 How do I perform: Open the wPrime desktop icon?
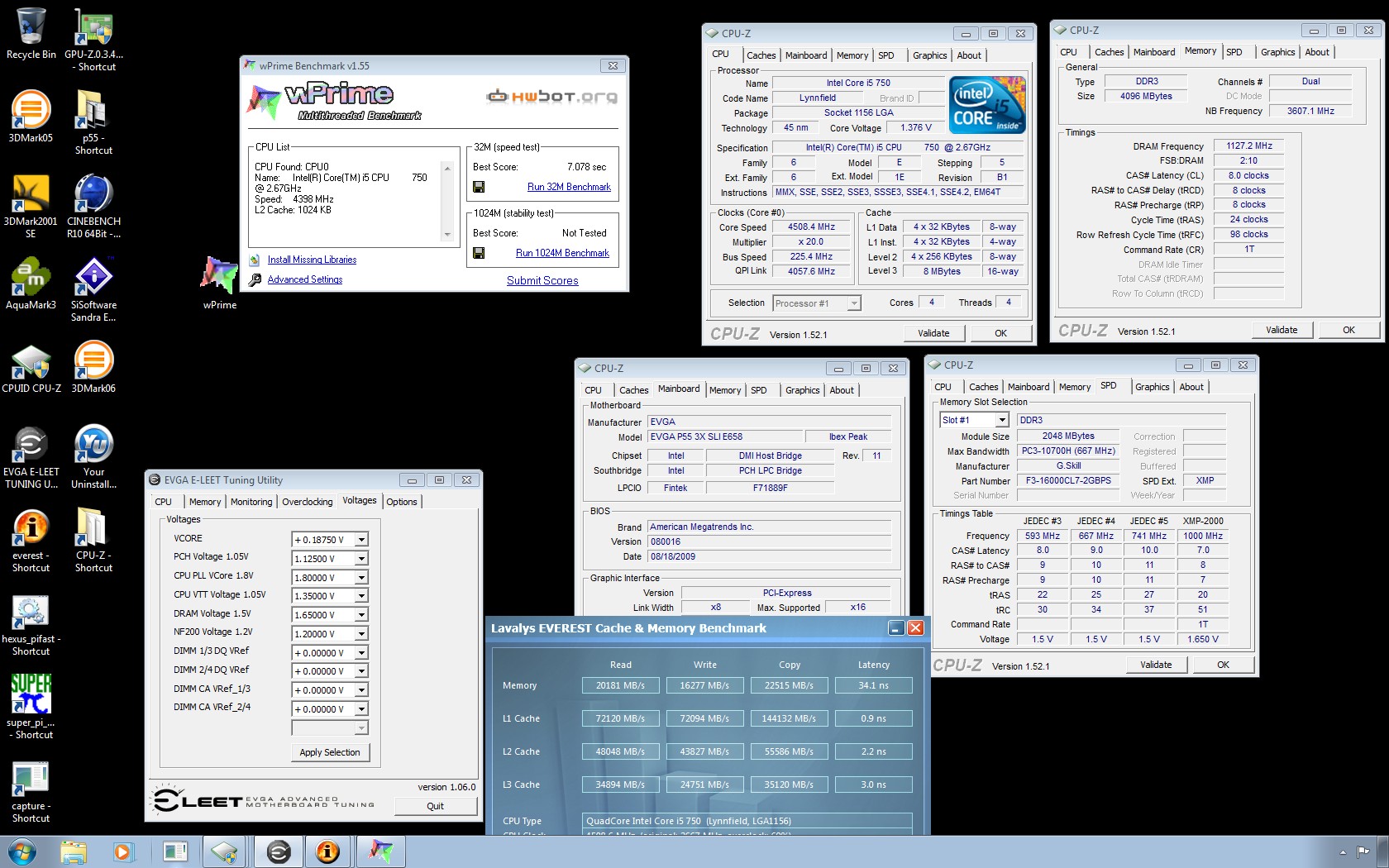pyautogui.click(x=220, y=284)
